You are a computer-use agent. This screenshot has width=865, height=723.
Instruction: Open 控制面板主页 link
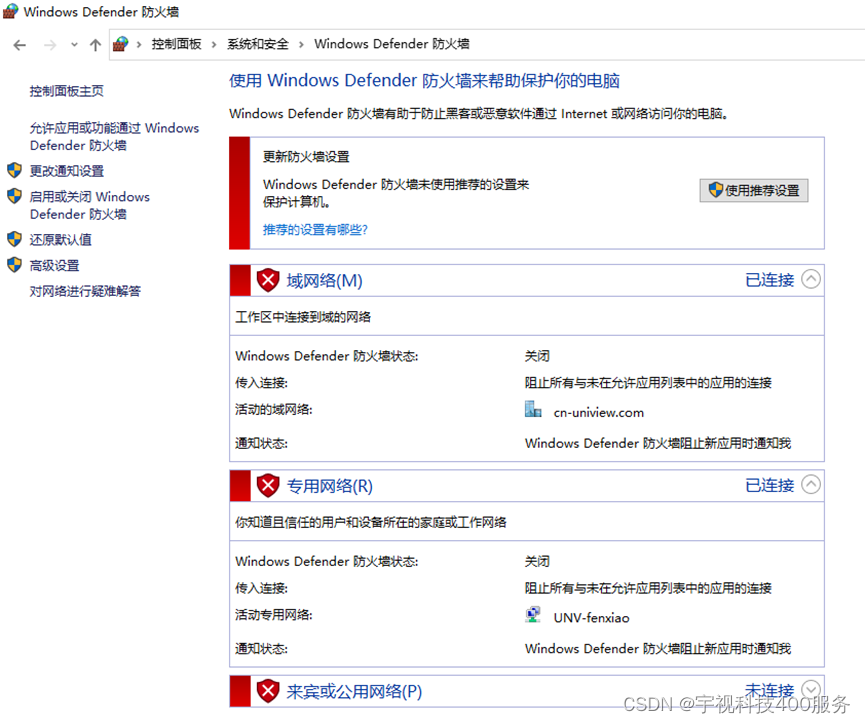[67, 91]
